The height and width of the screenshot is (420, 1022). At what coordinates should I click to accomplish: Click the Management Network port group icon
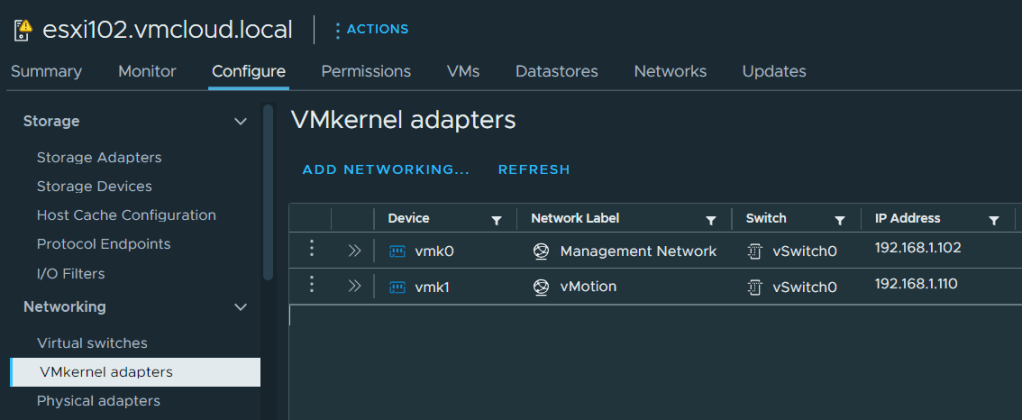click(x=541, y=251)
